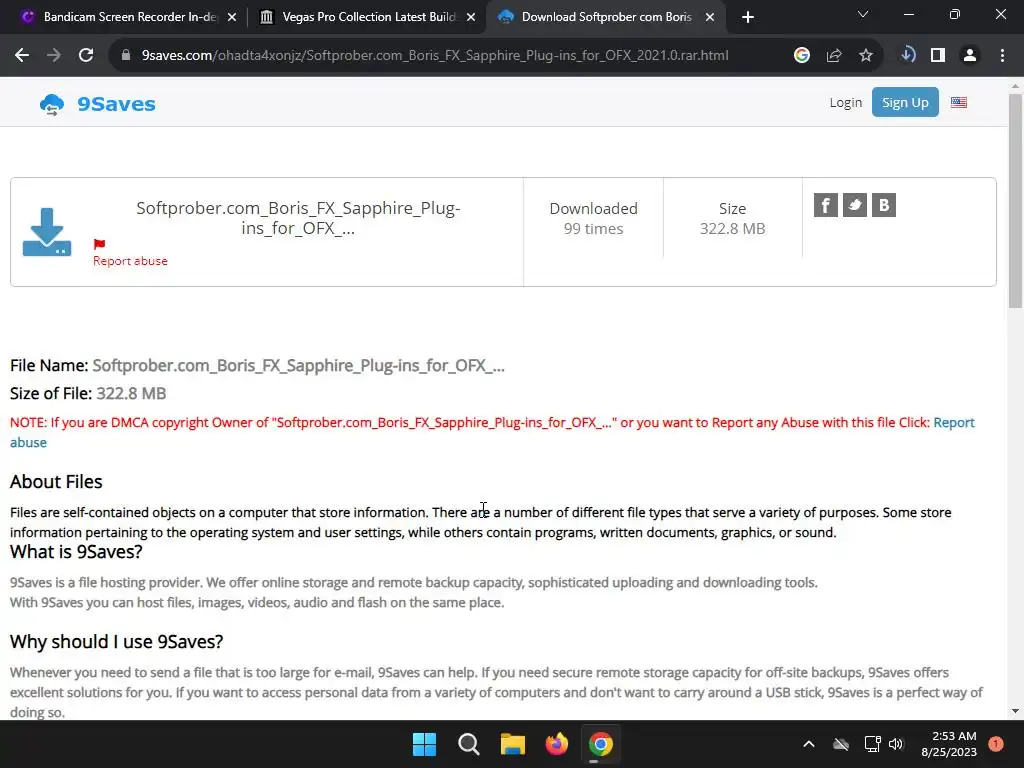This screenshot has height=768, width=1024.
Task: Click the 'About Files' heading
Action: point(56,482)
